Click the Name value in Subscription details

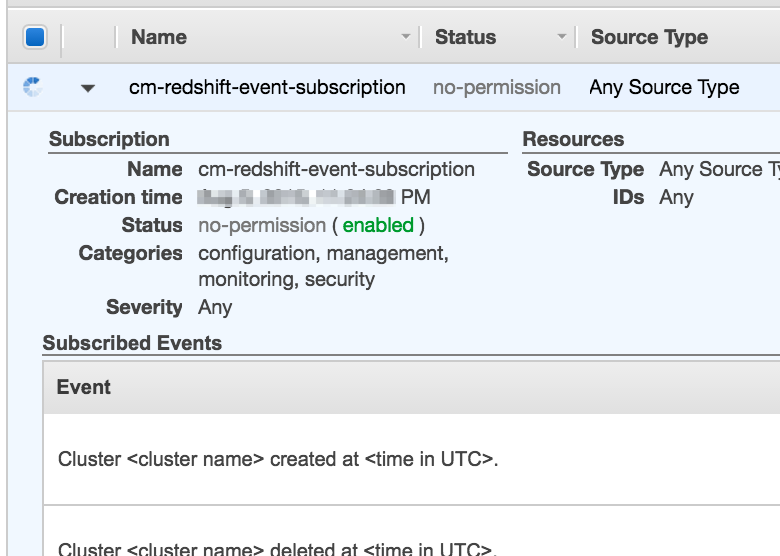click(336, 169)
